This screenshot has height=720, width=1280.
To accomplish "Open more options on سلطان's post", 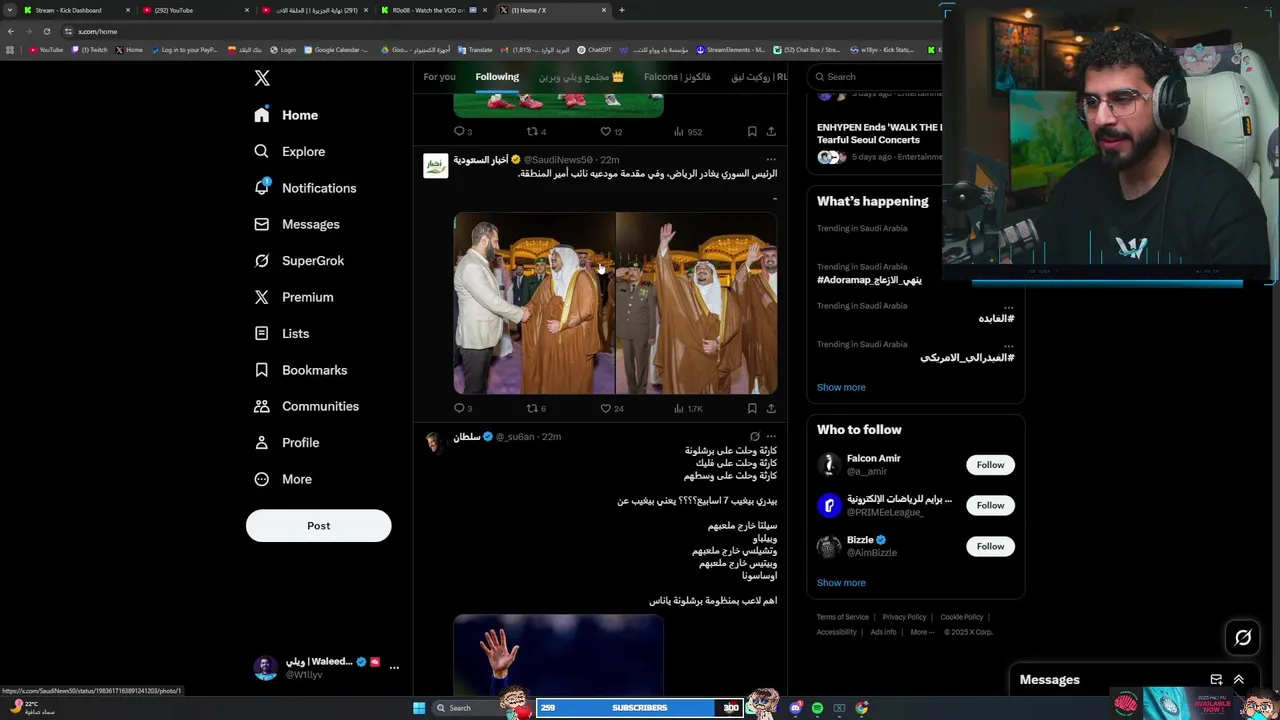I will (771, 437).
